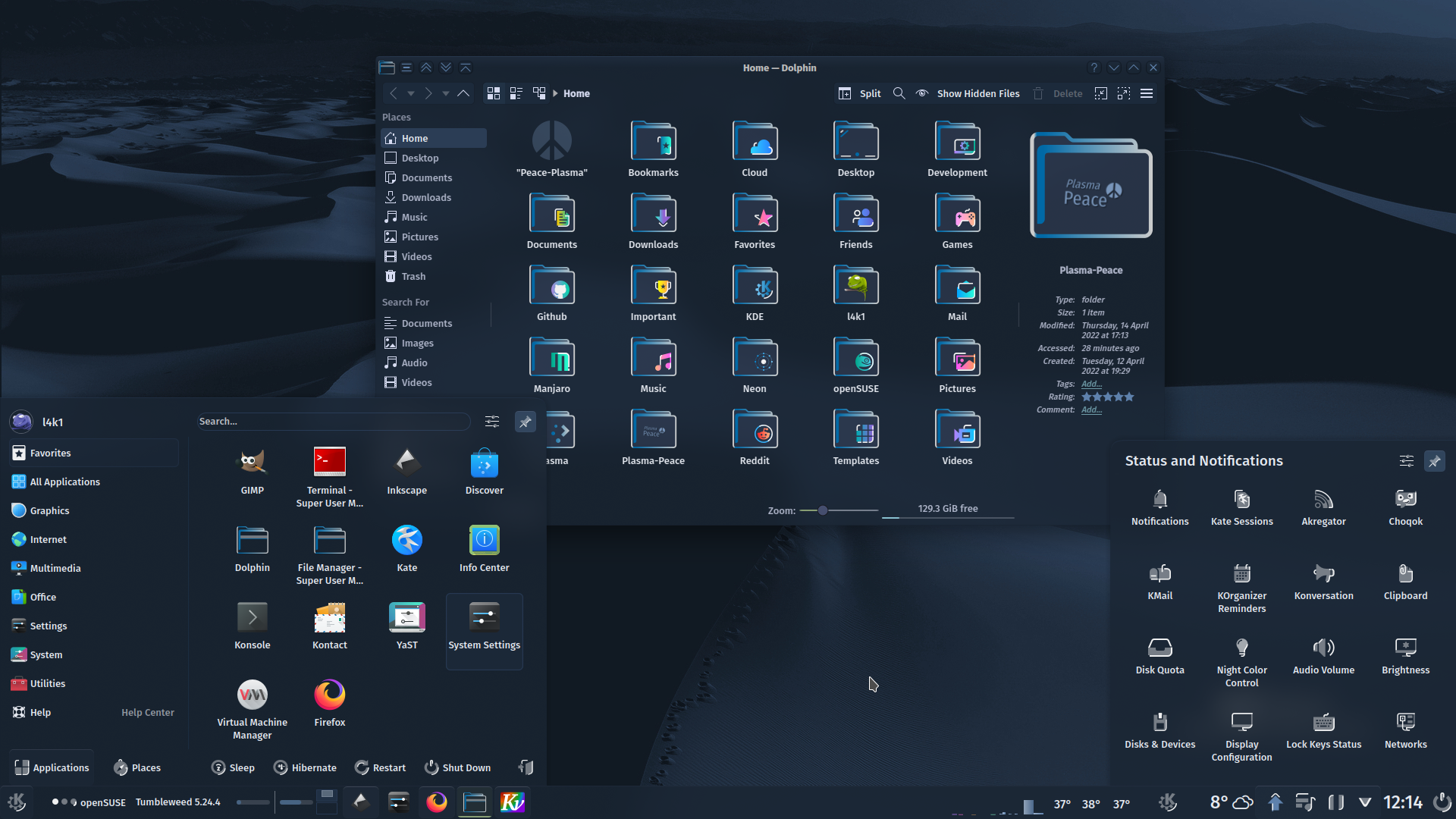1456x819 pixels.
Task: Switch Dolphin to compact view mode
Action: coord(516,93)
